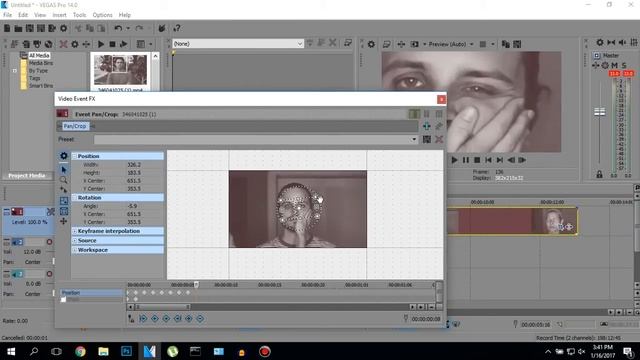Select the media clip thumbnail
Screen dimensions: 640x360
point(120,70)
